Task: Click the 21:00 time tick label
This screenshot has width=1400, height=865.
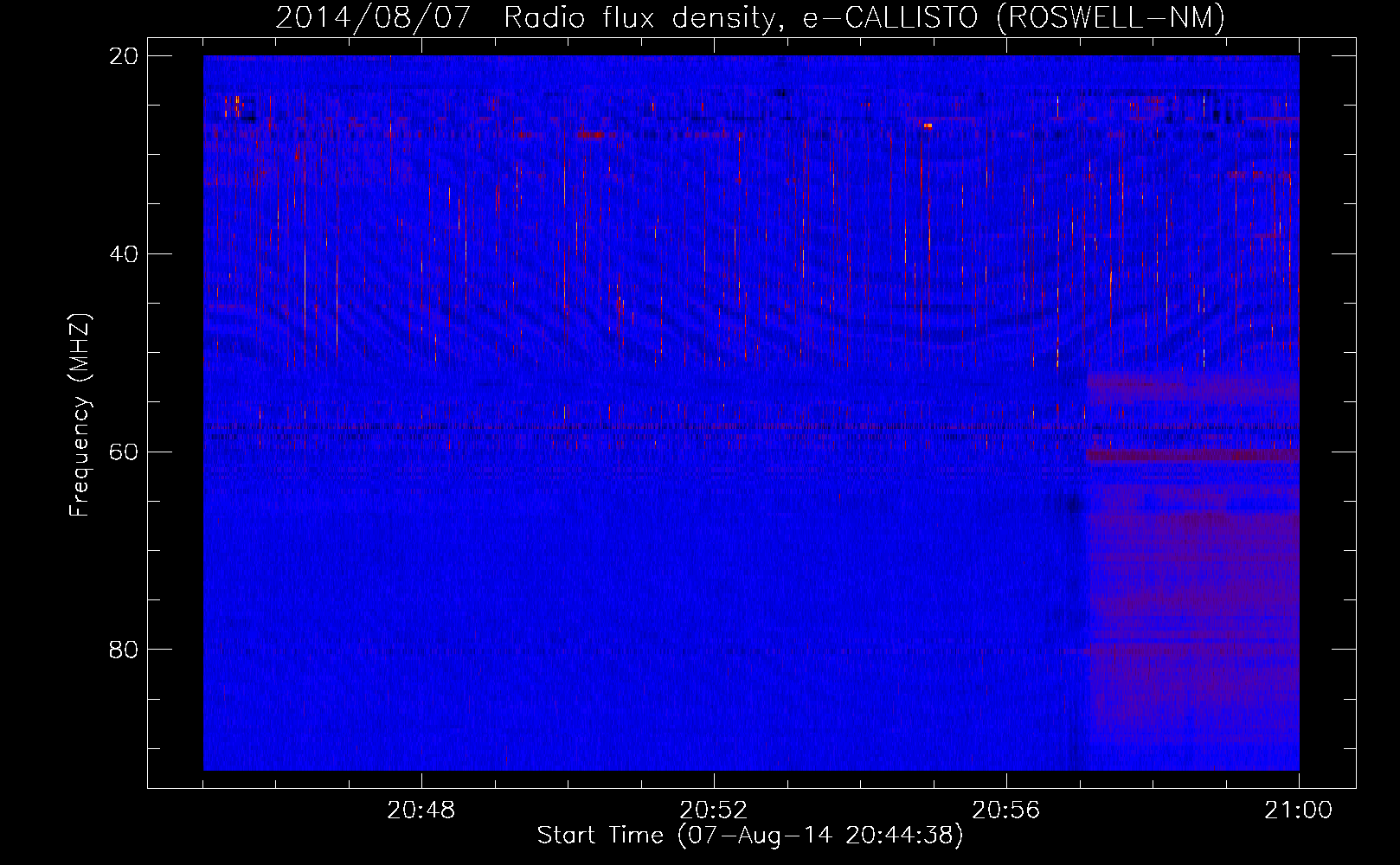Action: [x=1298, y=811]
